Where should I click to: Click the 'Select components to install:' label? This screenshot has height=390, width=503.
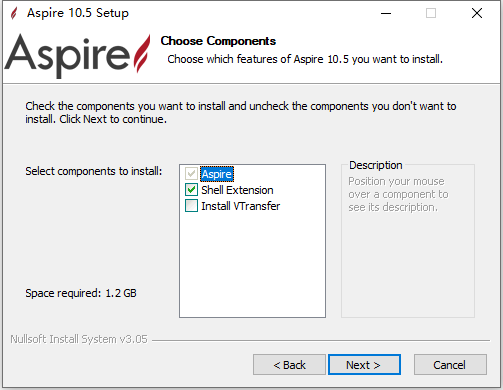point(94,171)
